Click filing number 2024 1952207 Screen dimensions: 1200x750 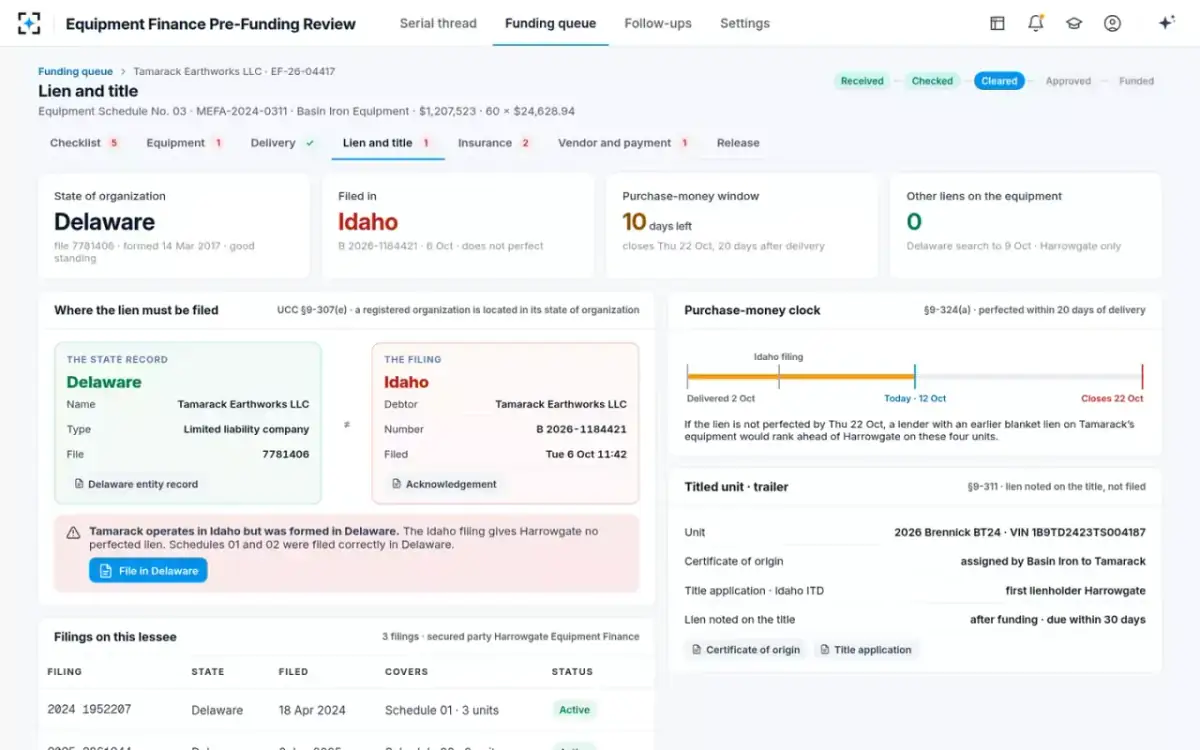point(89,710)
